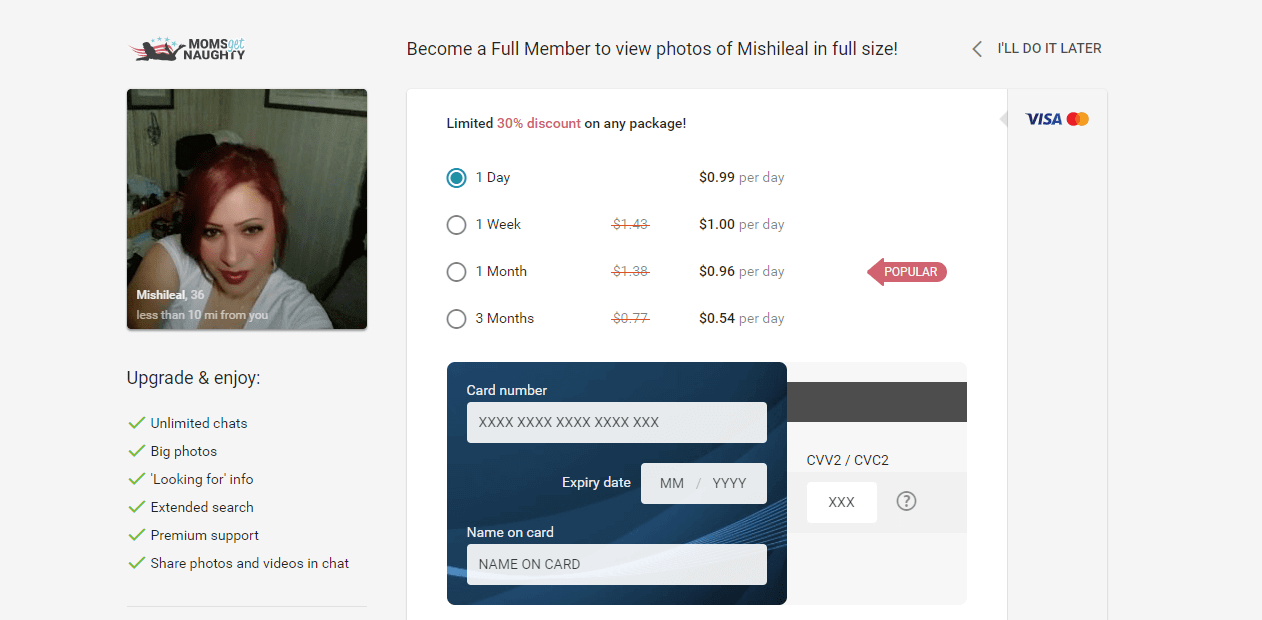The image size is (1262, 620).
Task: Click the CVV2 / CVC2 code field
Action: coord(842,502)
